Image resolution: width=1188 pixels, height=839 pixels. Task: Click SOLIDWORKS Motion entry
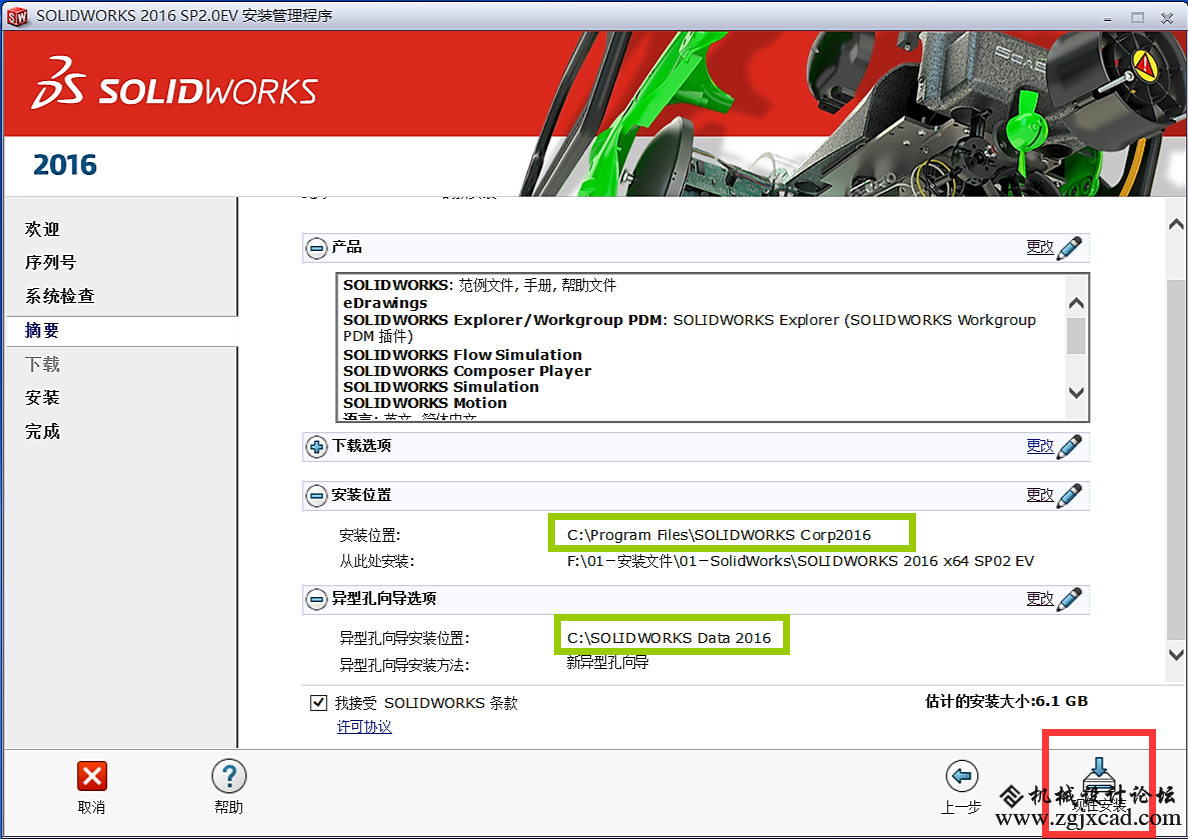point(425,403)
